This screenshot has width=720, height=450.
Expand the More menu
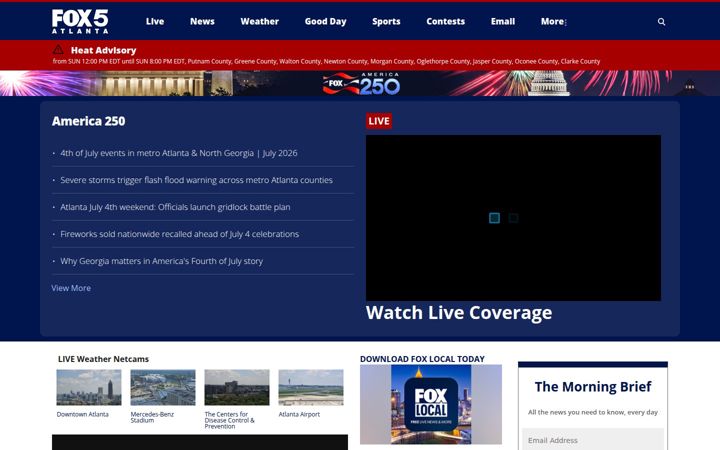pyautogui.click(x=553, y=21)
